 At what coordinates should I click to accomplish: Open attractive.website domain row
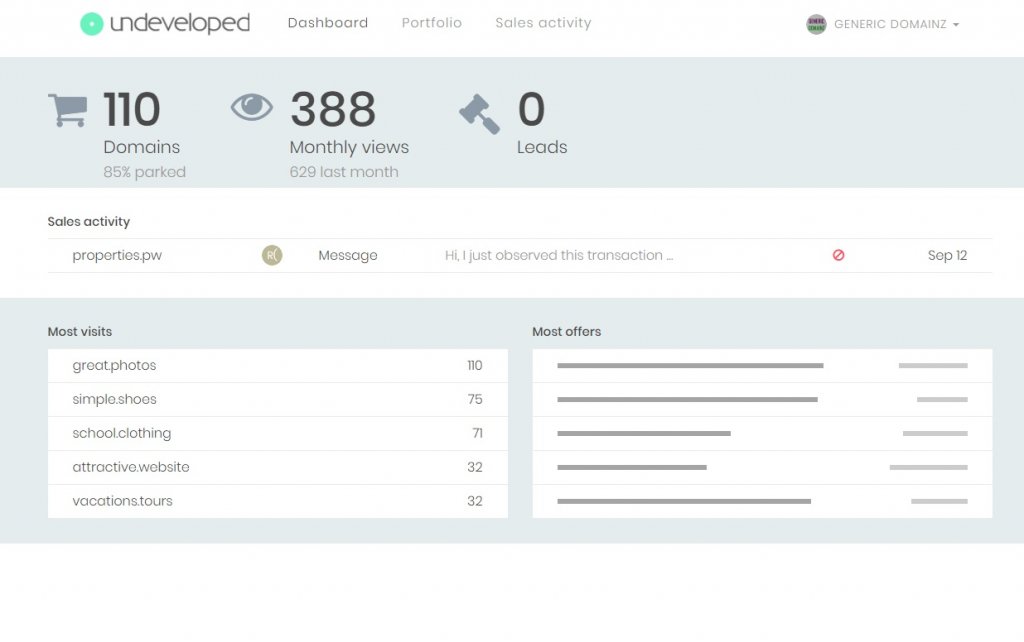[131, 467]
